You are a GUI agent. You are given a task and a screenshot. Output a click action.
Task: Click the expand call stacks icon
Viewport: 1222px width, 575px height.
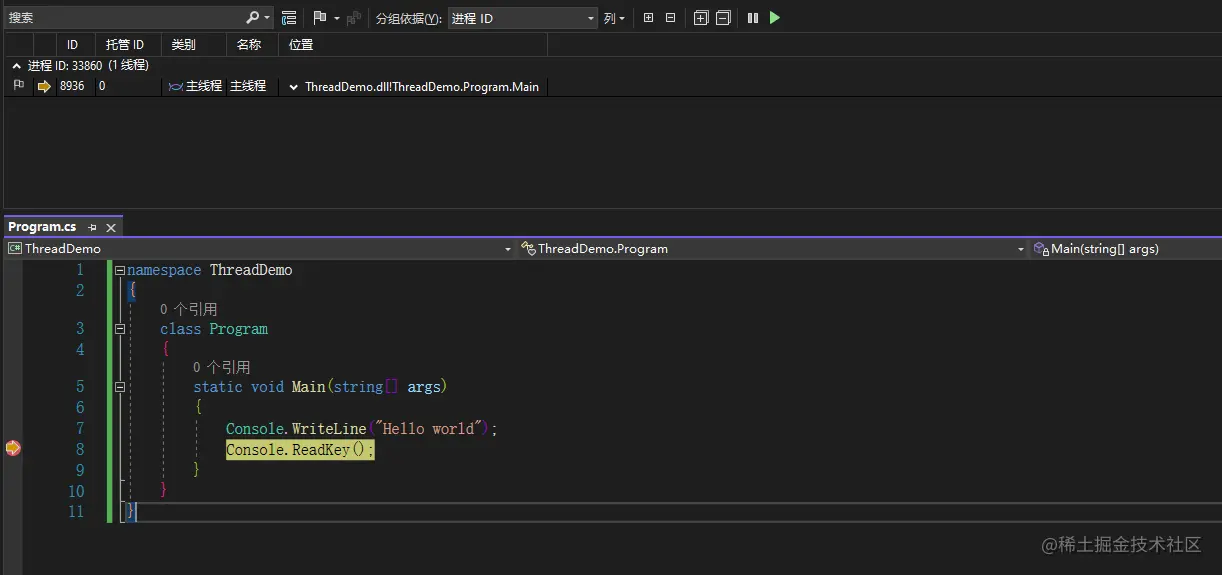point(700,18)
